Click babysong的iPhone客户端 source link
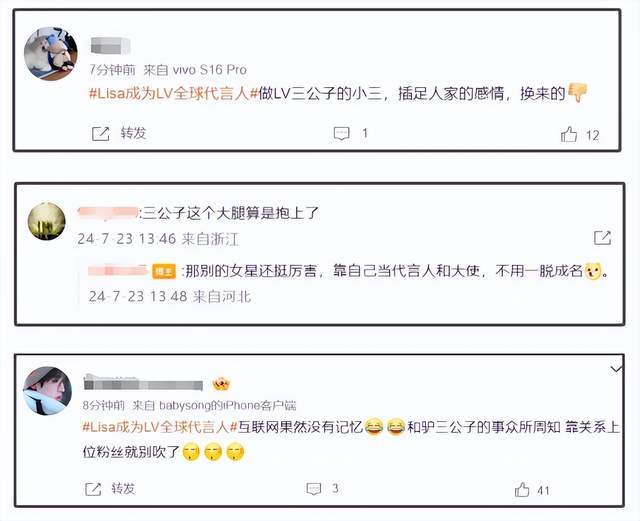The width and height of the screenshot is (640, 521). tap(227, 405)
